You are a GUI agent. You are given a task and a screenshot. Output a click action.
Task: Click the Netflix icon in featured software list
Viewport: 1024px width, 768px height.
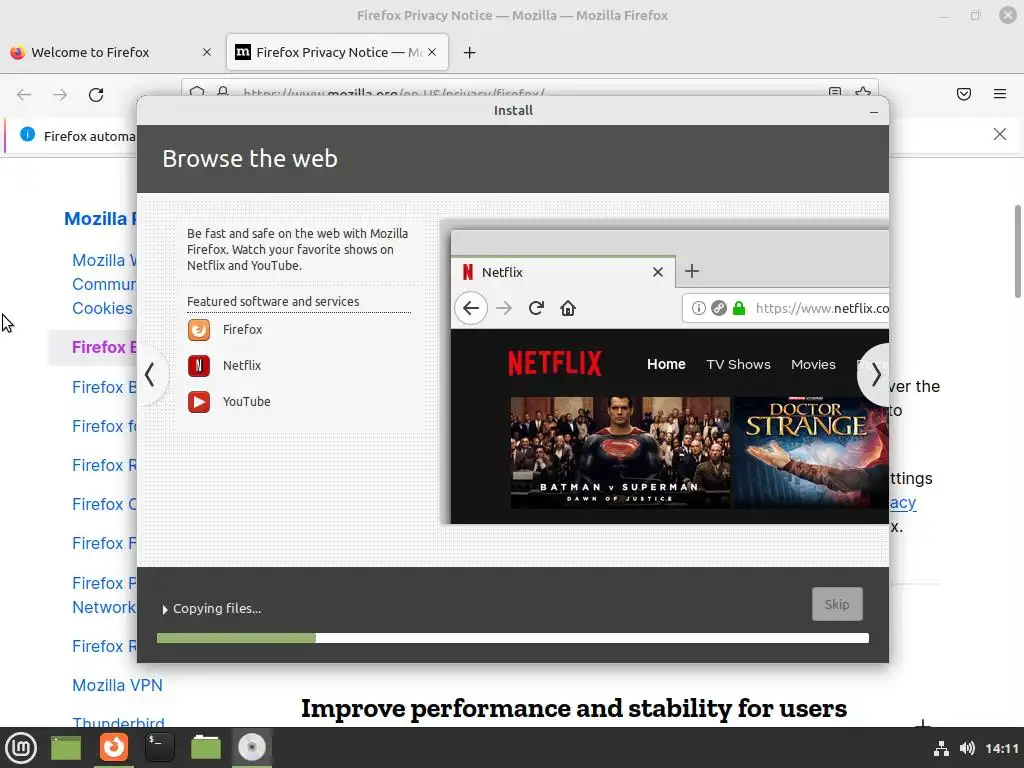click(199, 366)
